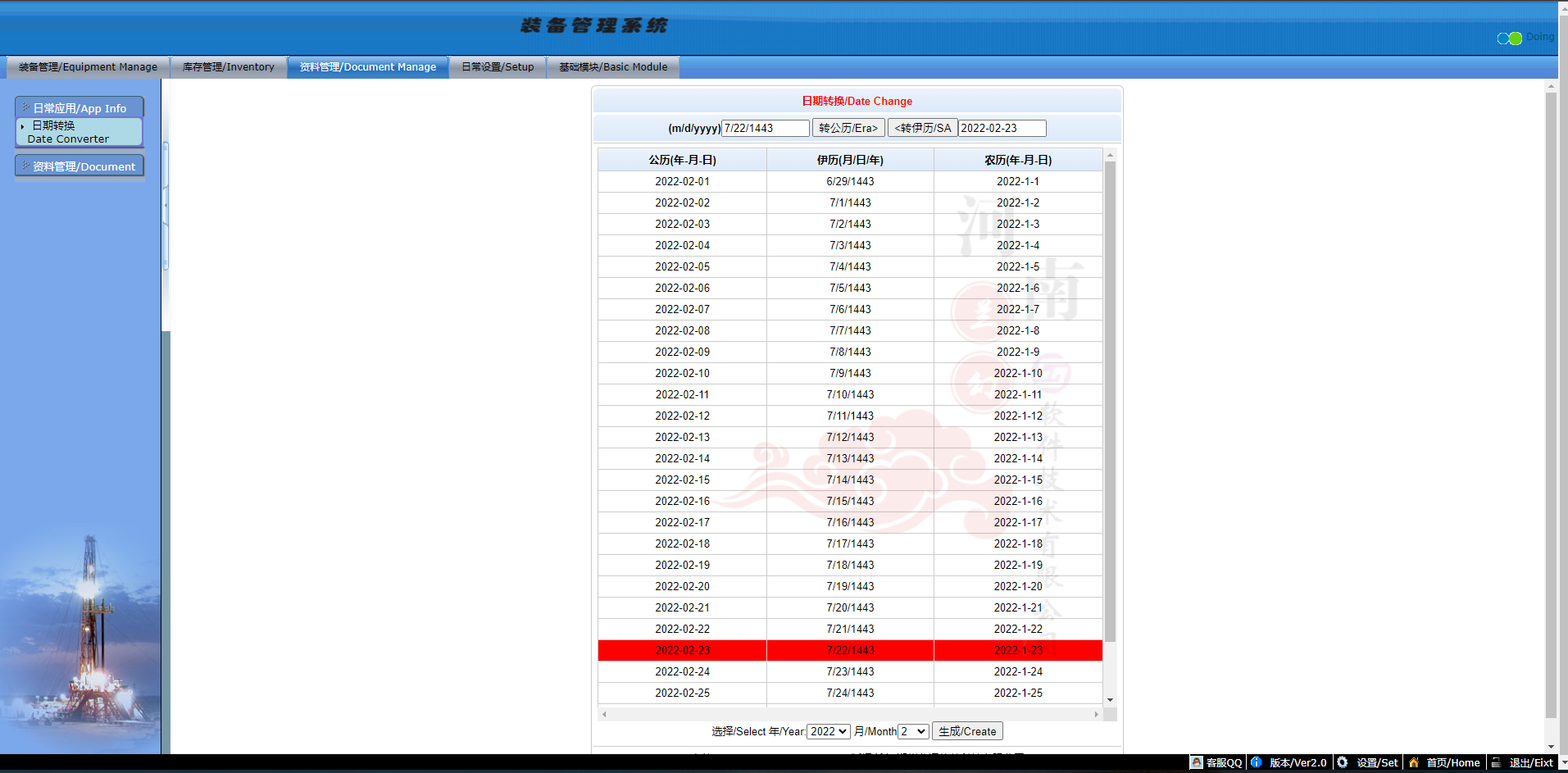Click the 生成/Create button
Image resolution: width=1568 pixels, height=773 pixels.
point(967,731)
